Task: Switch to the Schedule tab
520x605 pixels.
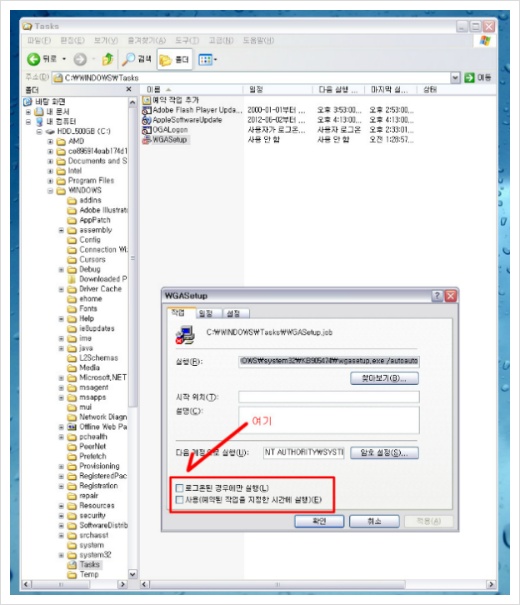Action: tap(208, 314)
